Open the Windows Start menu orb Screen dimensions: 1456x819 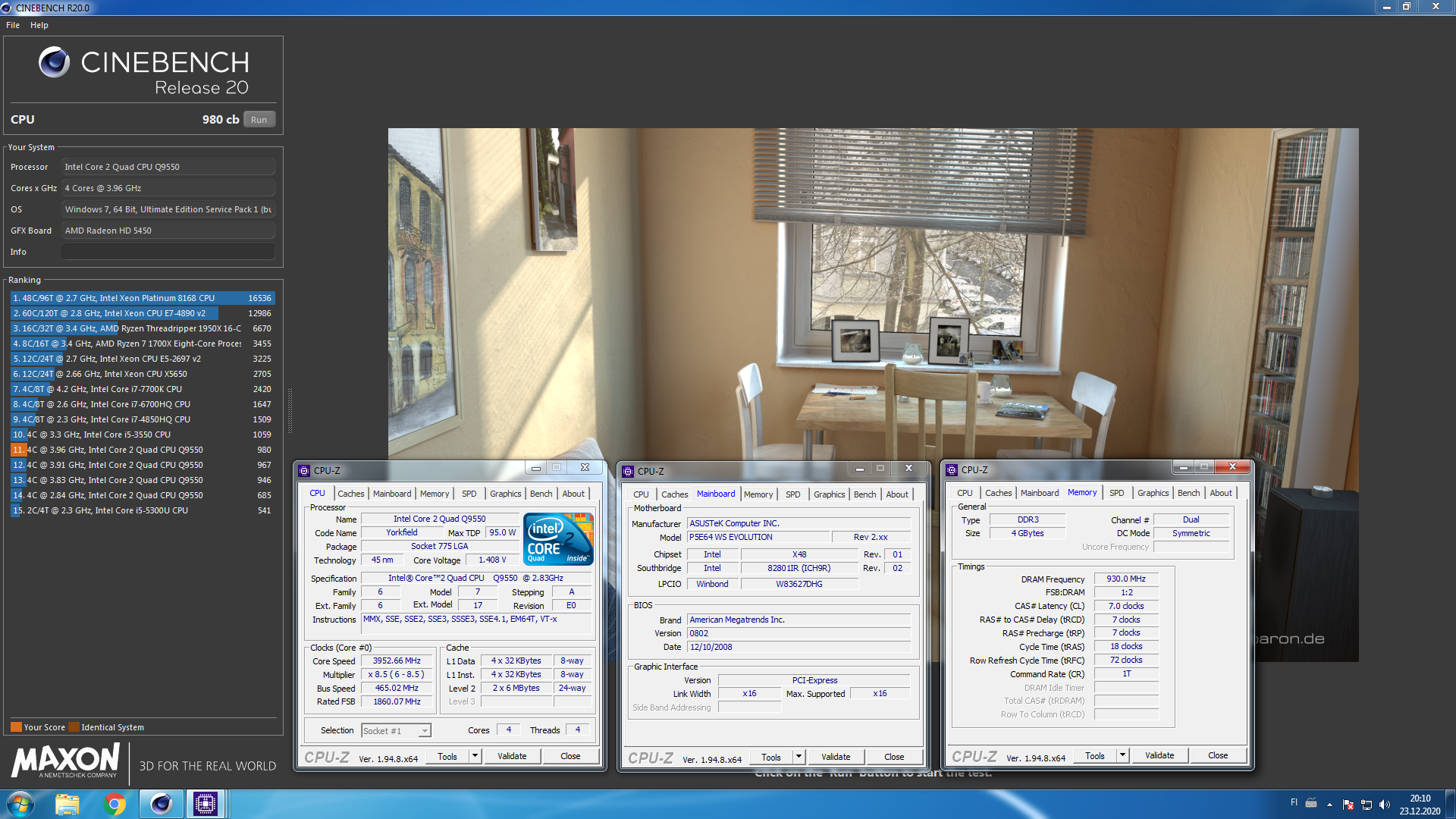click(x=20, y=804)
